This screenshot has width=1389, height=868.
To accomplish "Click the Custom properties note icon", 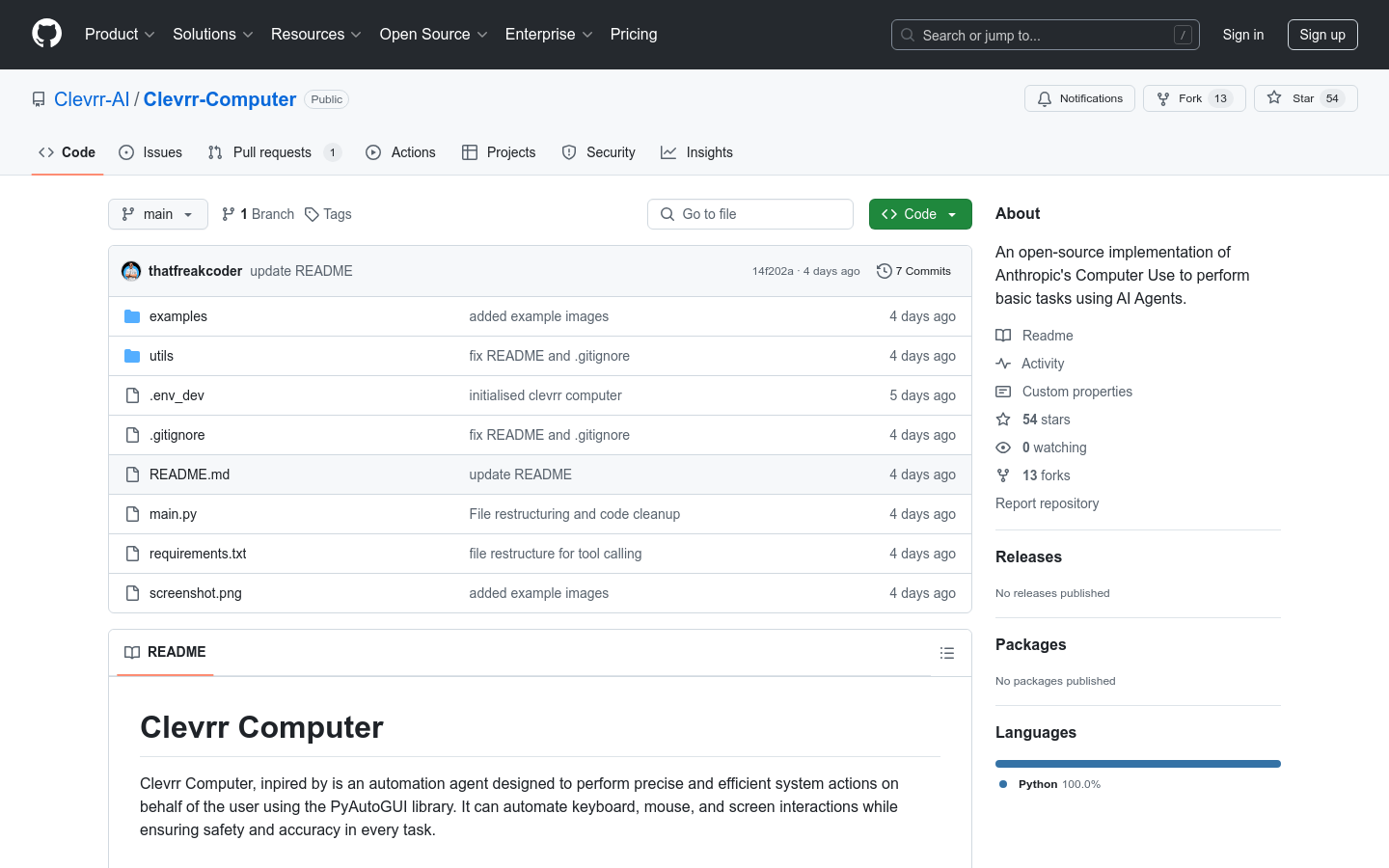I will click(1003, 392).
